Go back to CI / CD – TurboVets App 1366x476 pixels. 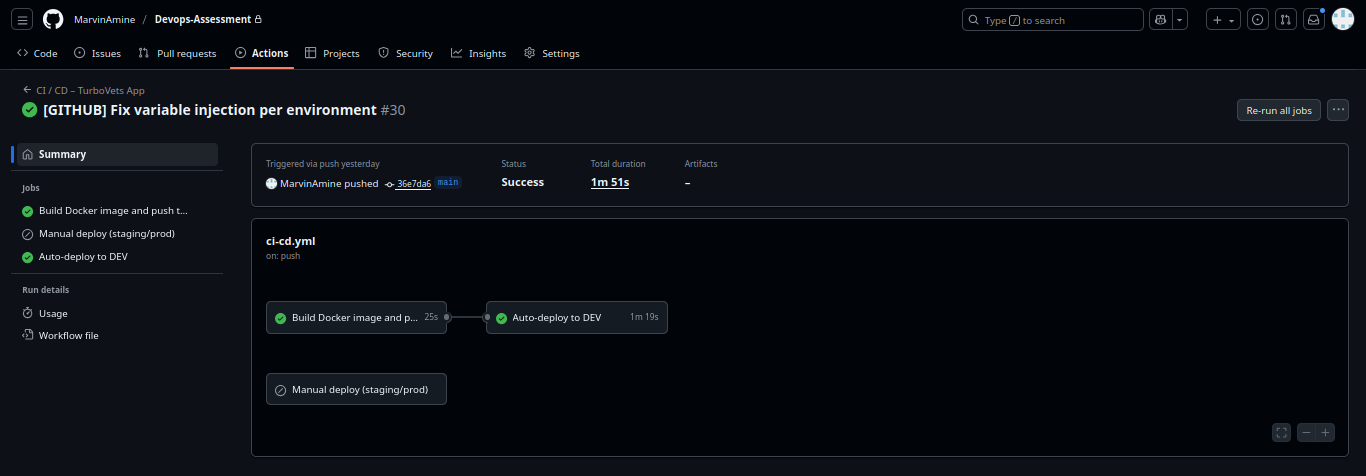pos(84,90)
